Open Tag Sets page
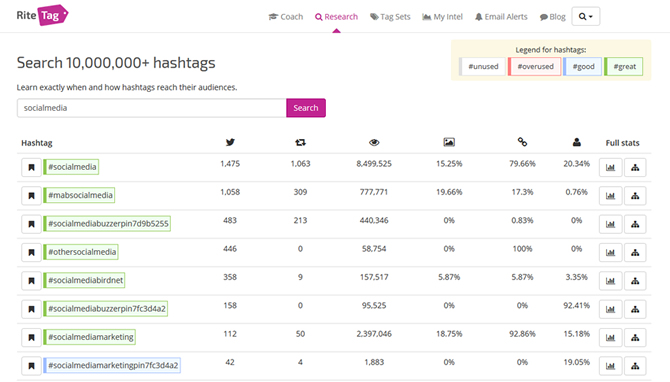670x382 pixels. 390,17
